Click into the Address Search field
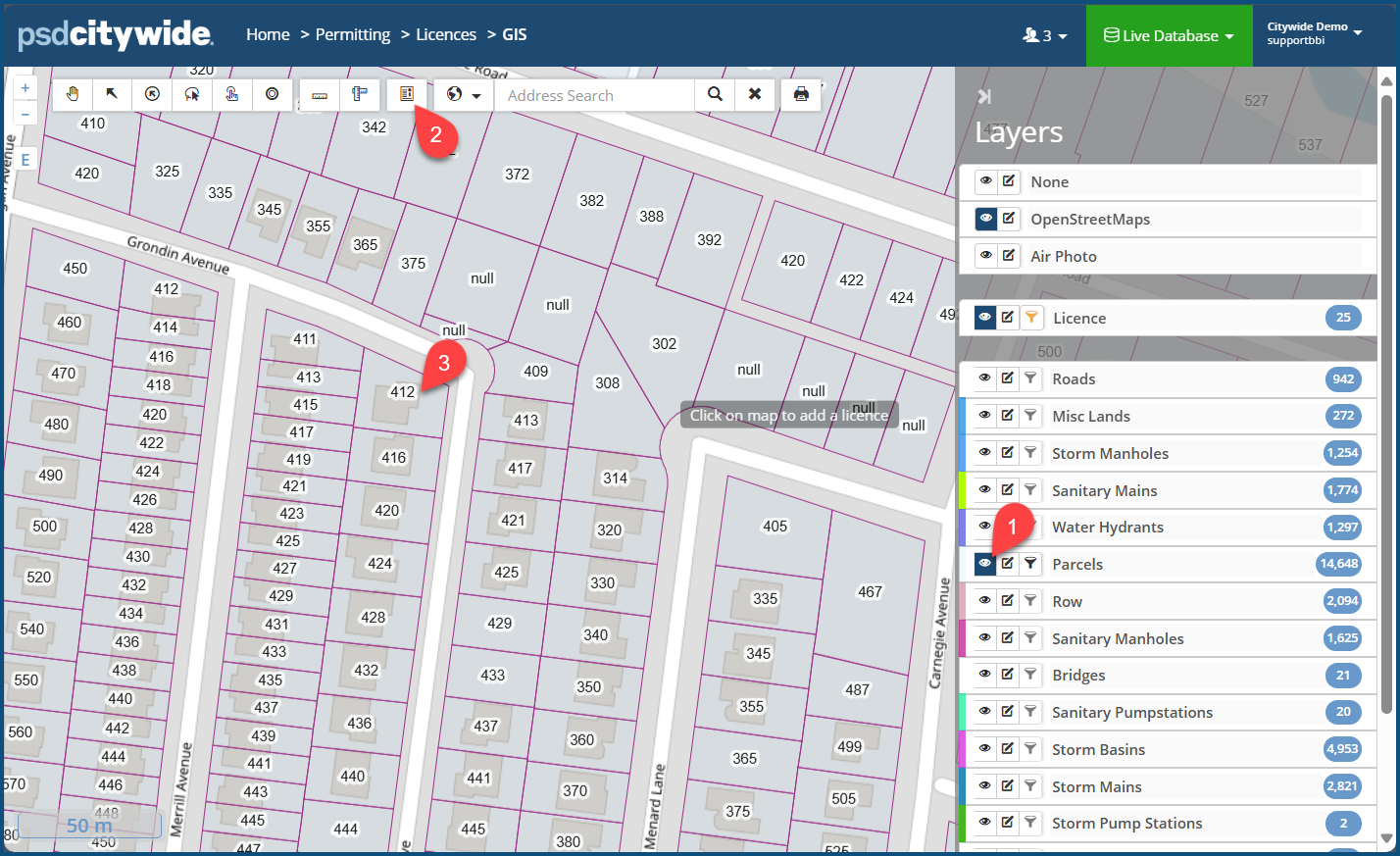Viewport: 1400px width, 856px height. [x=593, y=95]
